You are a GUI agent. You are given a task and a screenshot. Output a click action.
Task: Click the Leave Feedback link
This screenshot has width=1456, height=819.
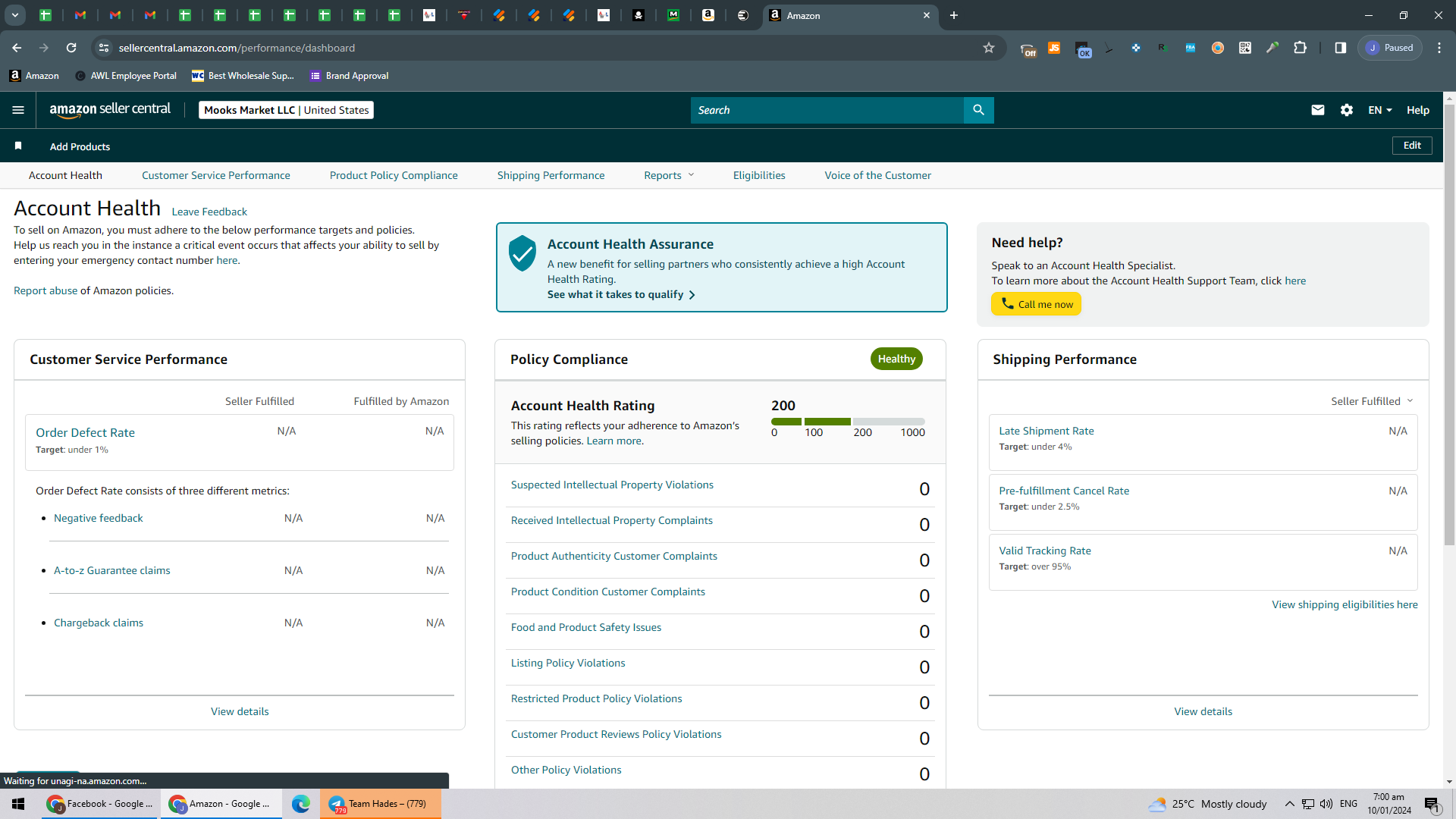click(x=209, y=212)
